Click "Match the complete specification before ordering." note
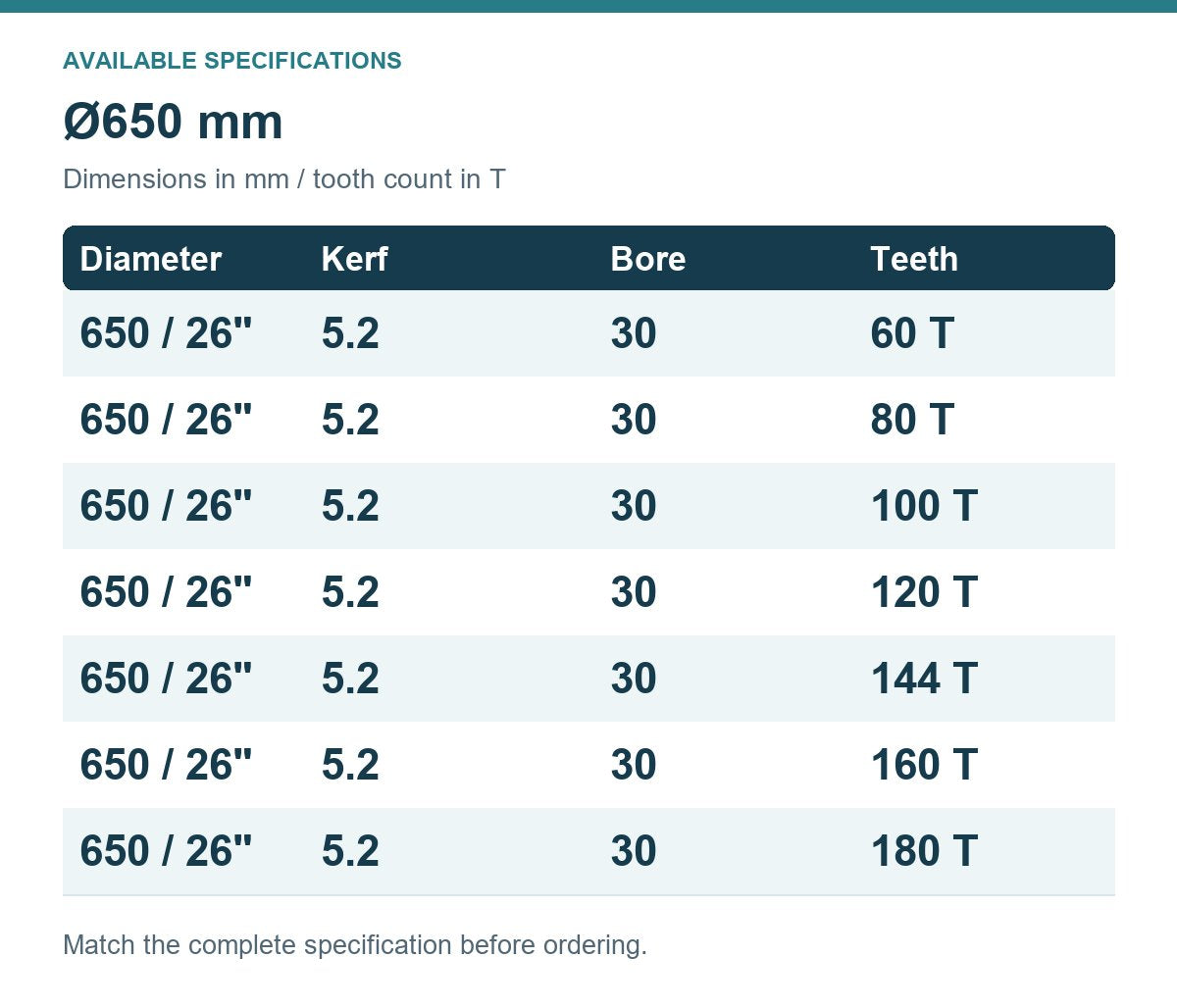This screenshot has height=1008, width=1177. (355, 945)
